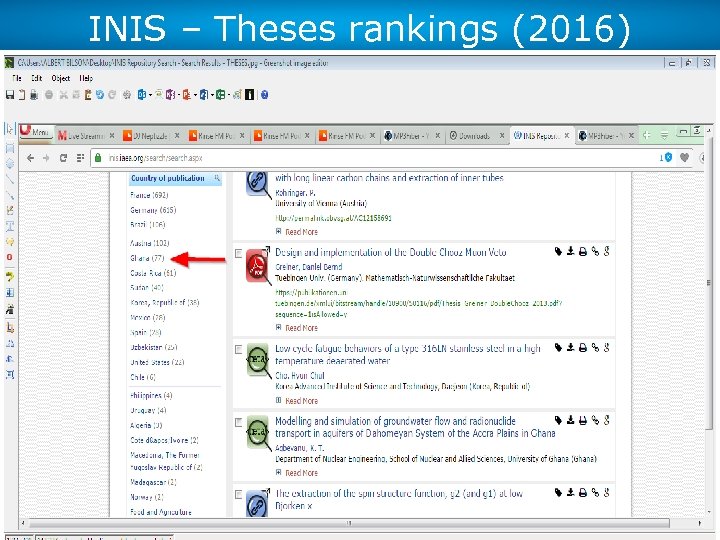Open the OneNote export dropdown arrow
This screenshot has height=540, width=720.
(179, 95)
